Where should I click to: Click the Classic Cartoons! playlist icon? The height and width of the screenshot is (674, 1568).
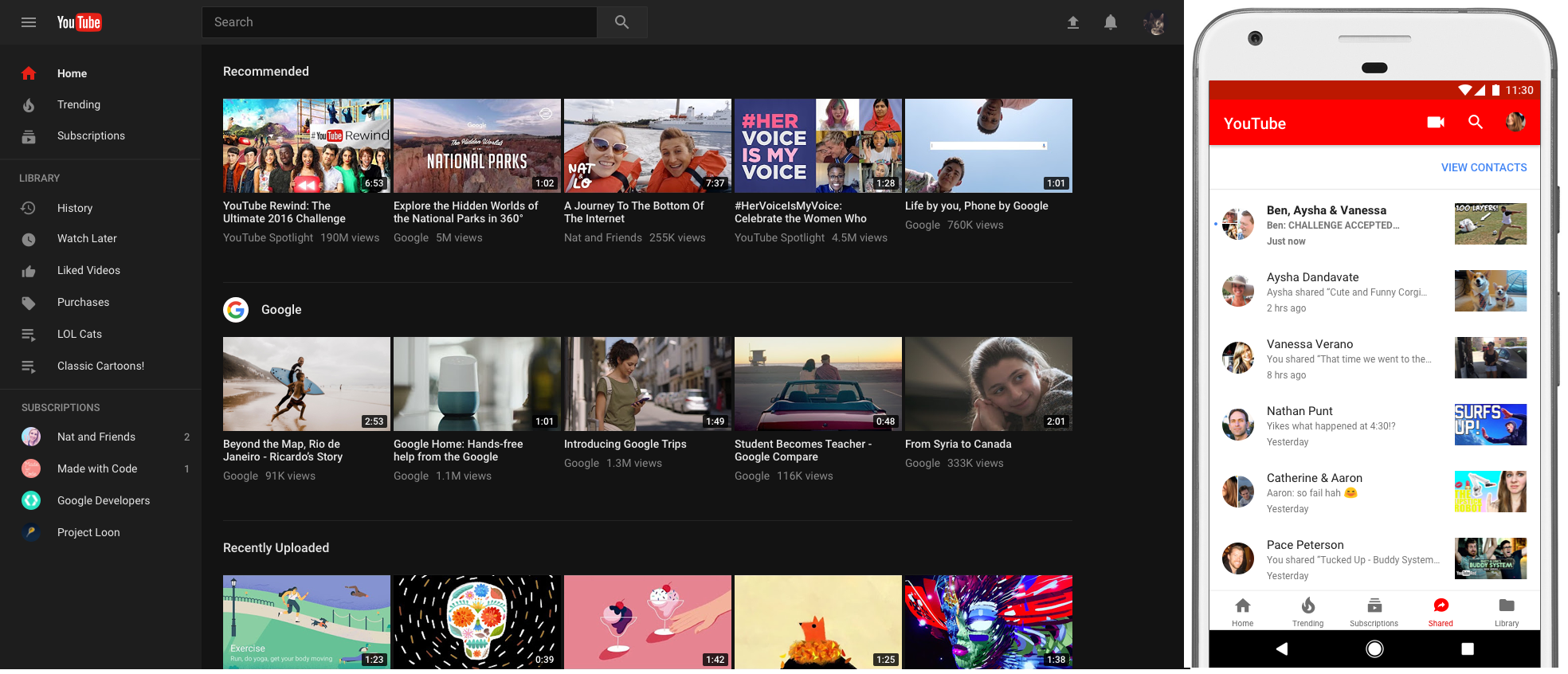(x=29, y=366)
